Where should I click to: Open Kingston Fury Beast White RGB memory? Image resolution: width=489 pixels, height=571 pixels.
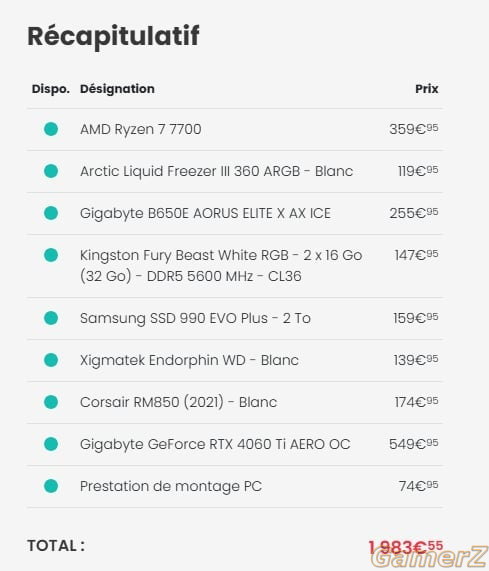click(x=221, y=265)
